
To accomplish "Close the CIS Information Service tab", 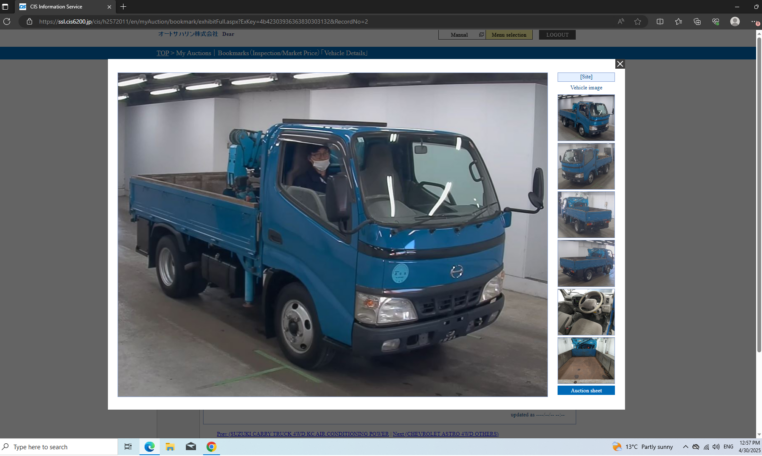I will point(109,7).
